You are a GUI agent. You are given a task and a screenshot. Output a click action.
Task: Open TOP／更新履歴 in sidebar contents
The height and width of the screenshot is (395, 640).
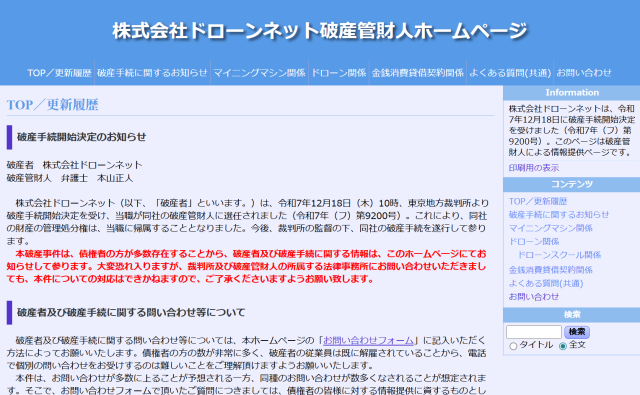pyautogui.click(x=538, y=201)
